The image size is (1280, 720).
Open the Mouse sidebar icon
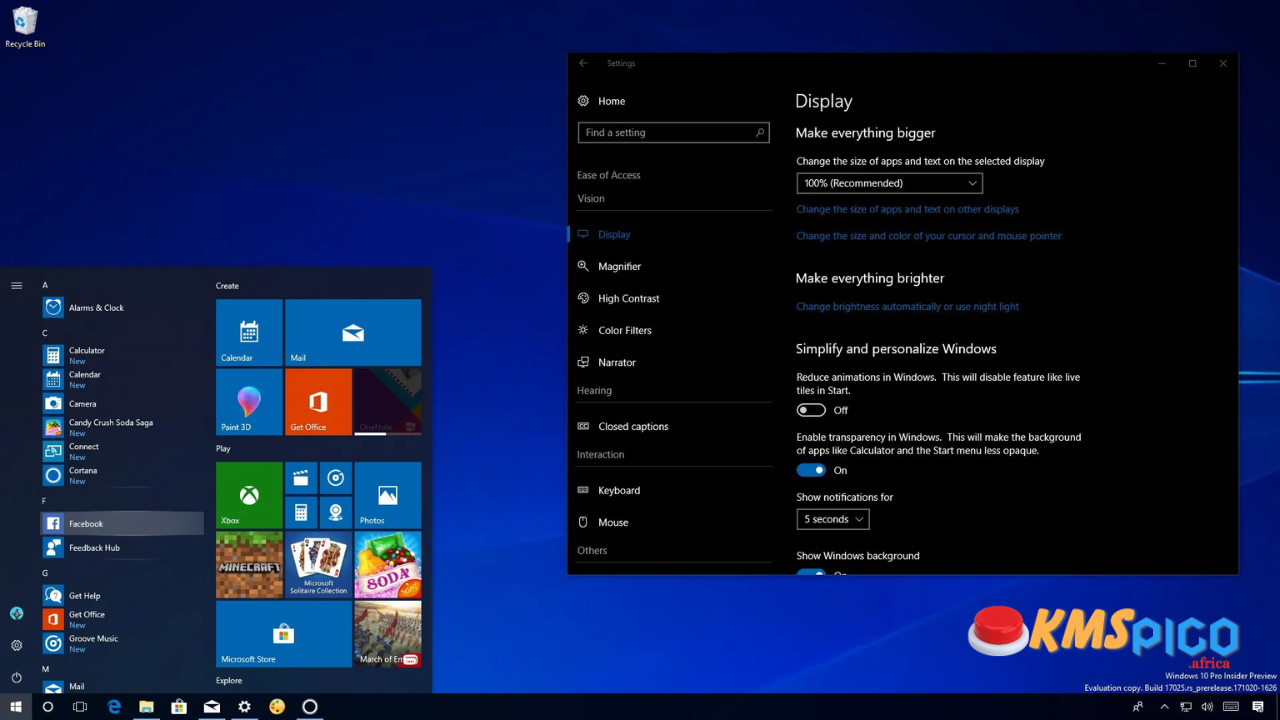584,522
